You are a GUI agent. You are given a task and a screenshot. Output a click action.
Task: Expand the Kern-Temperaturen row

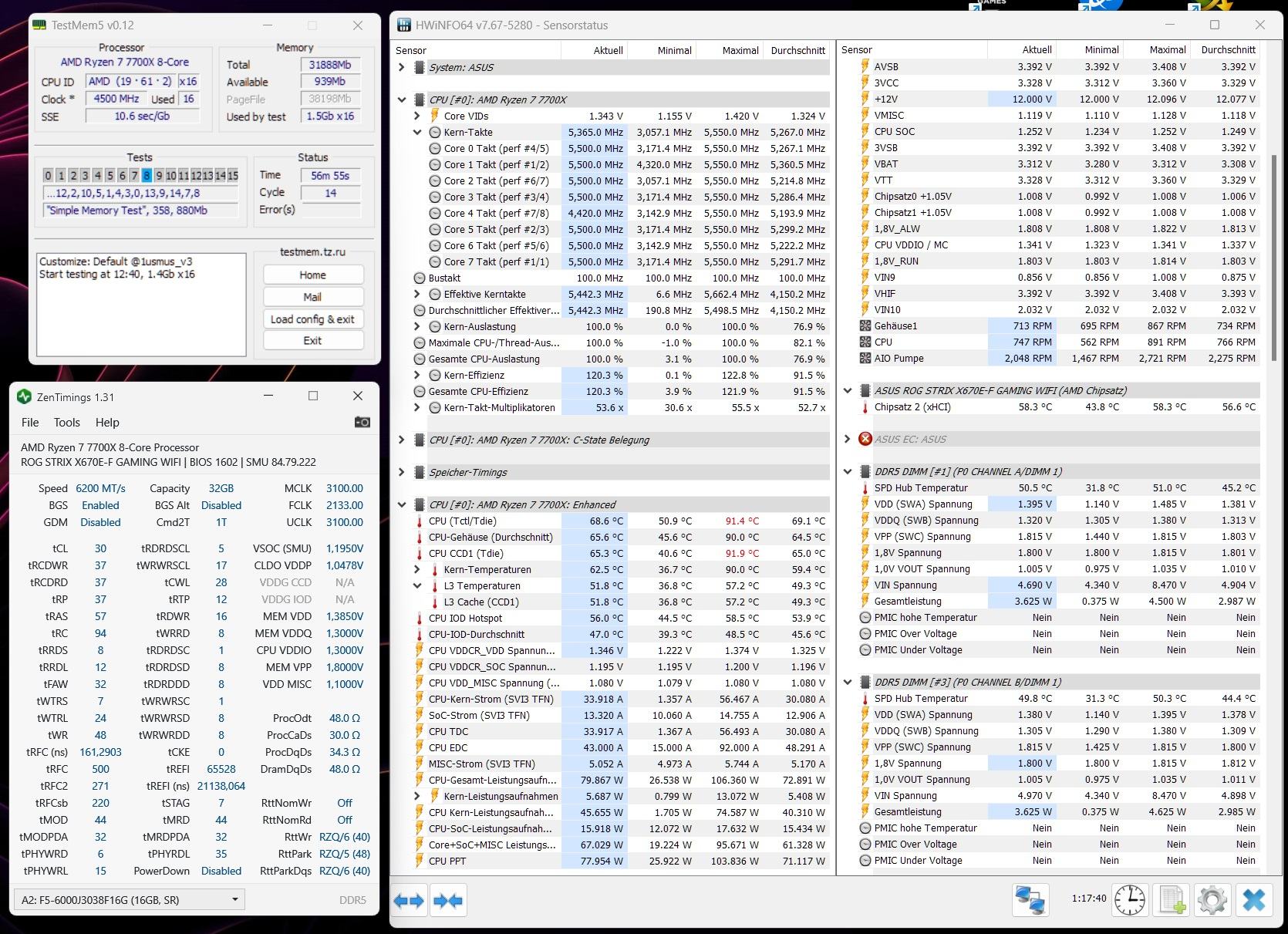click(x=417, y=569)
